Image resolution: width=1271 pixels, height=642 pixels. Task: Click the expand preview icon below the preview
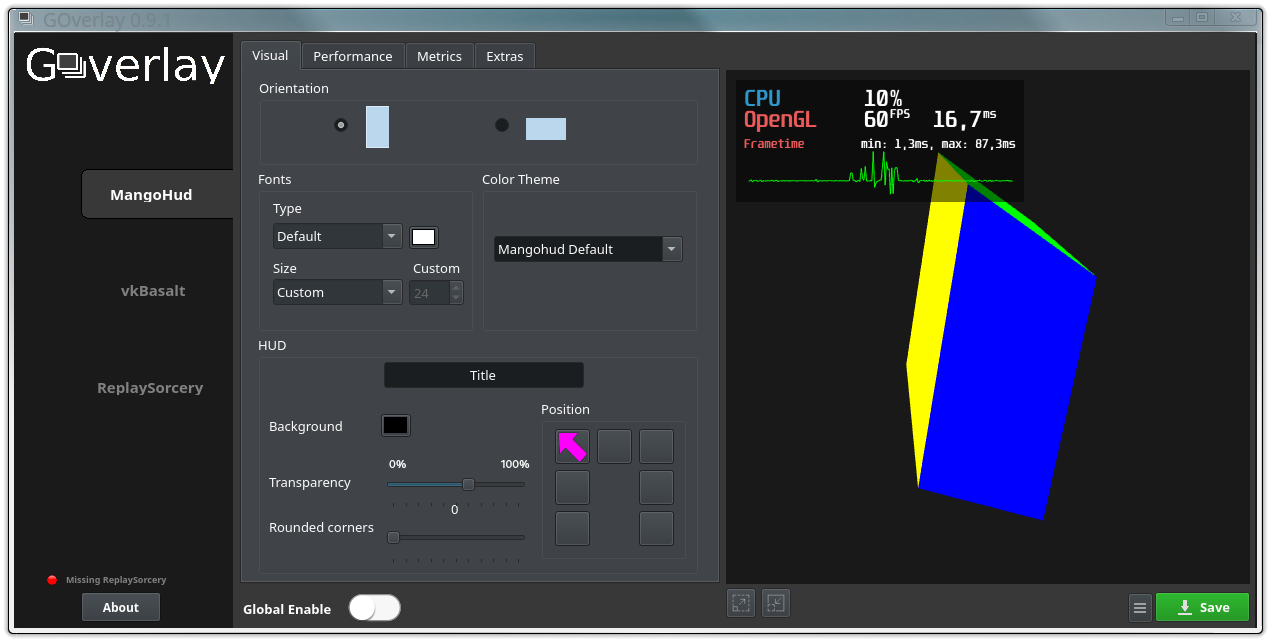[741, 603]
